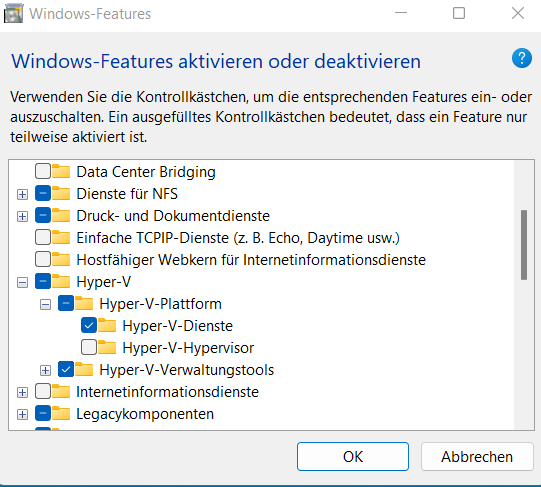Screen dimensions: 541x487
Task: Minimize the Windows-Features window
Action: coord(401,13)
